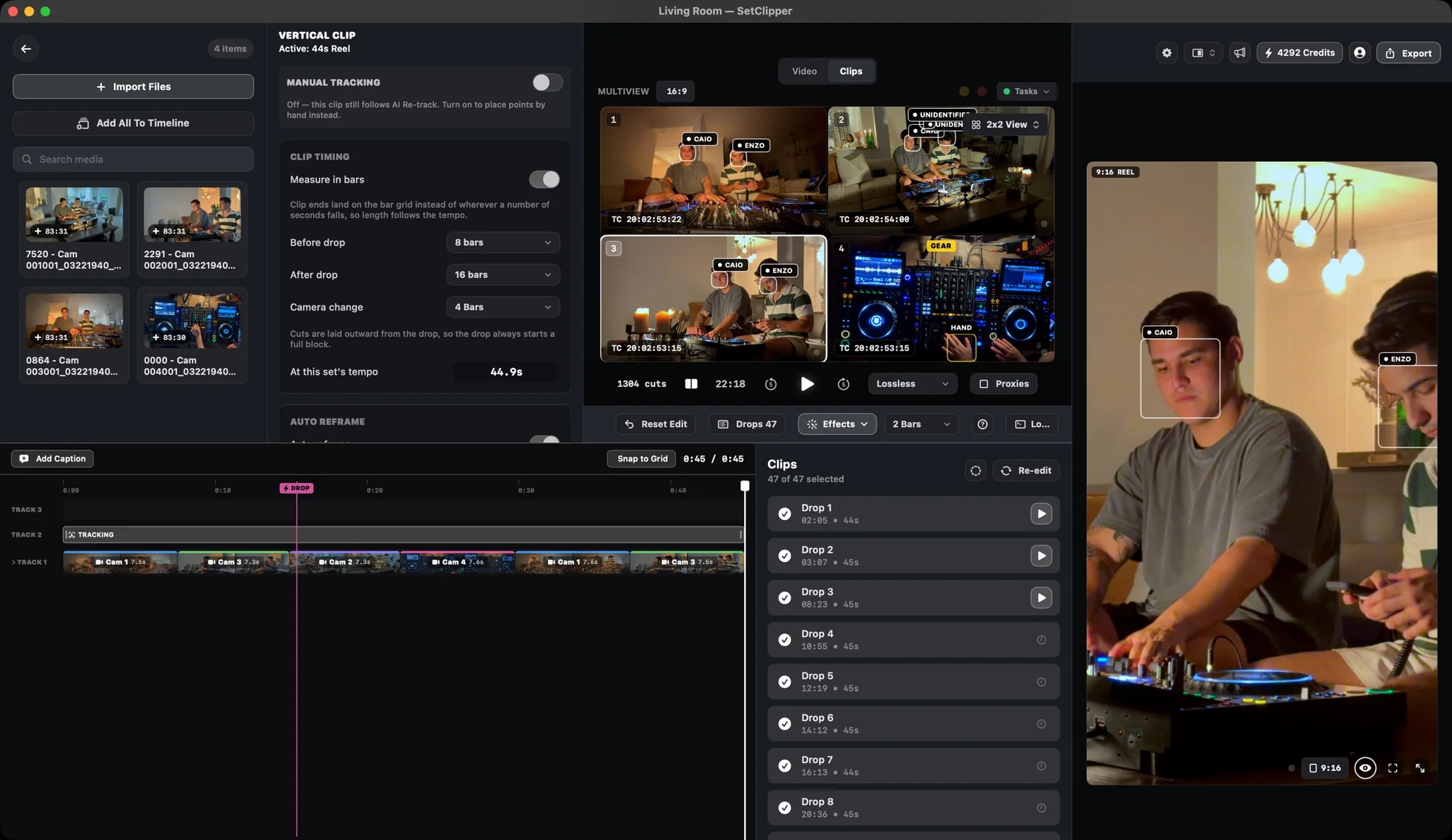Switch to the Video tab

(x=804, y=71)
